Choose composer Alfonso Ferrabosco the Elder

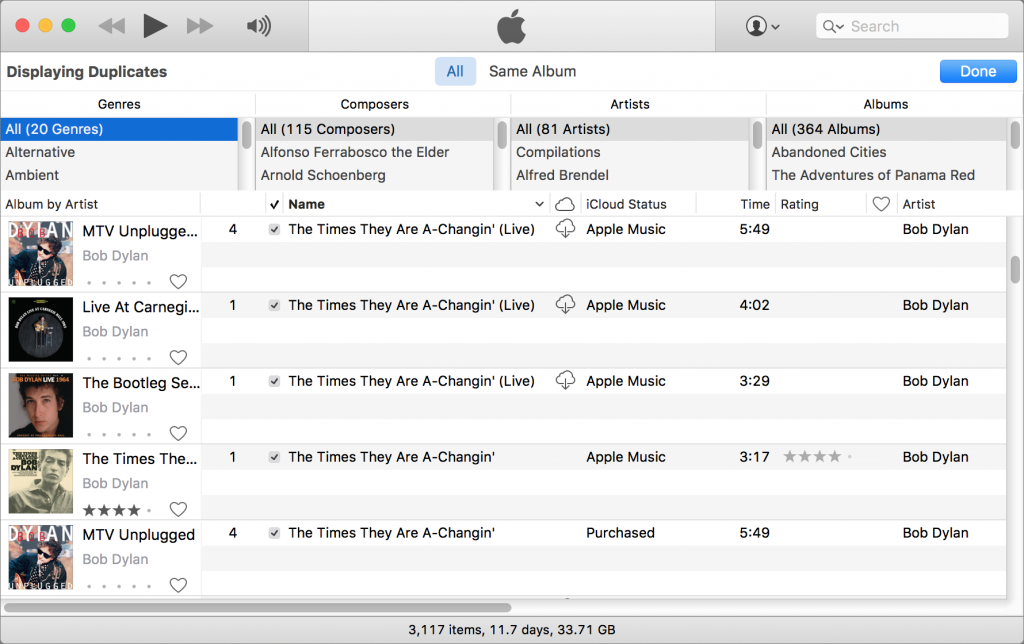(355, 152)
